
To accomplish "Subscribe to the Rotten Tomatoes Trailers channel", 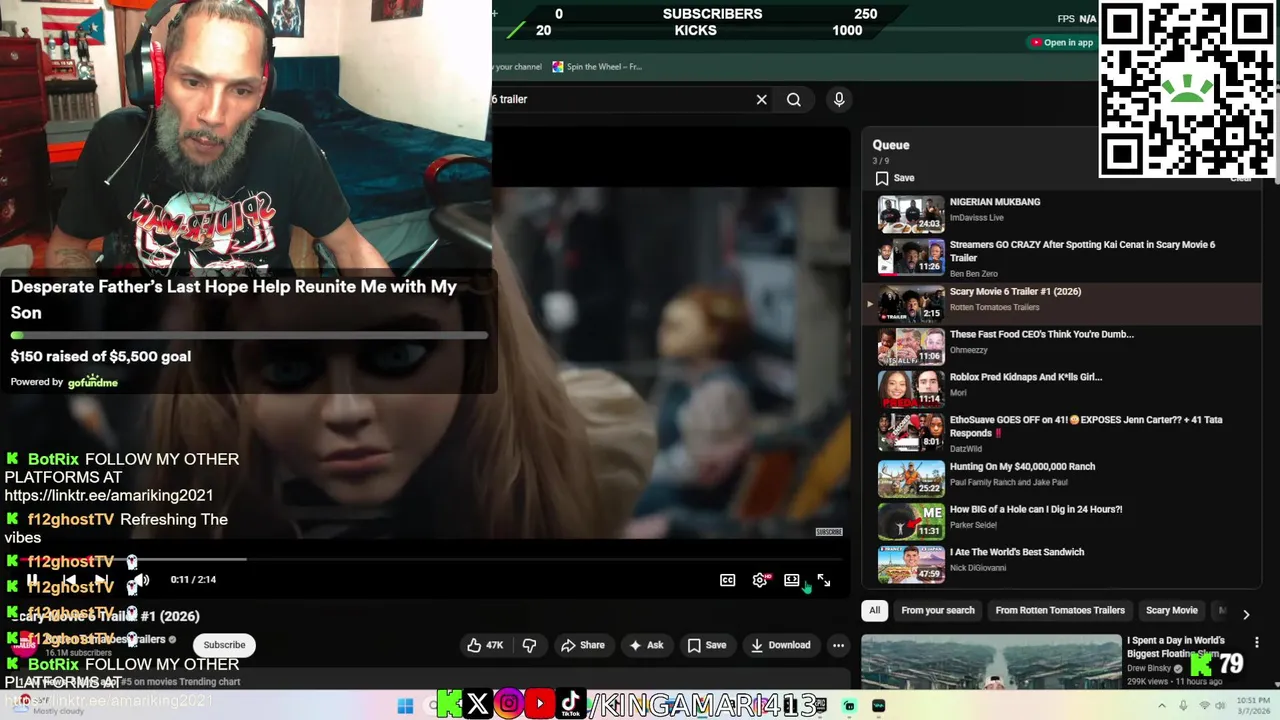I will (x=224, y=645).
